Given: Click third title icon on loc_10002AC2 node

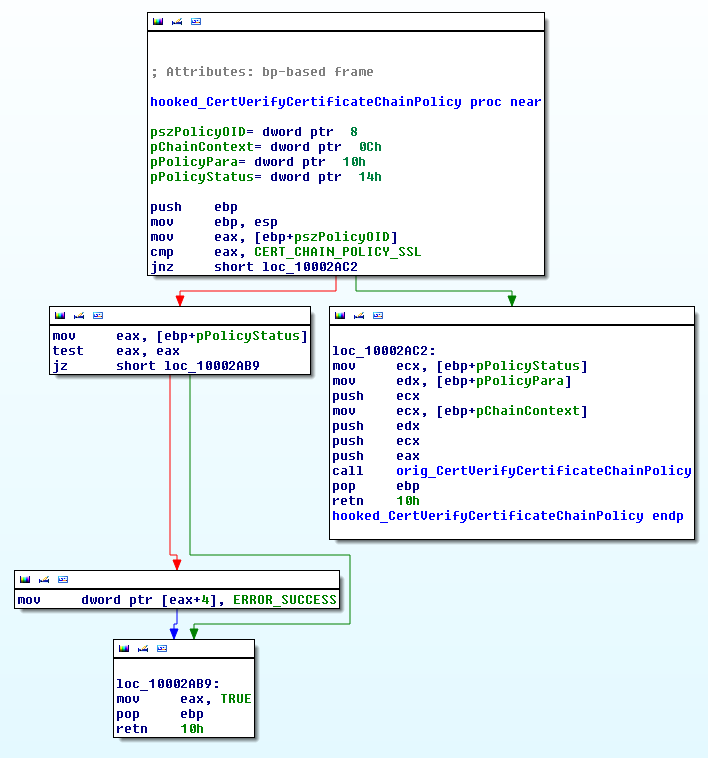Looking at the screenshot, I should 378,316.
